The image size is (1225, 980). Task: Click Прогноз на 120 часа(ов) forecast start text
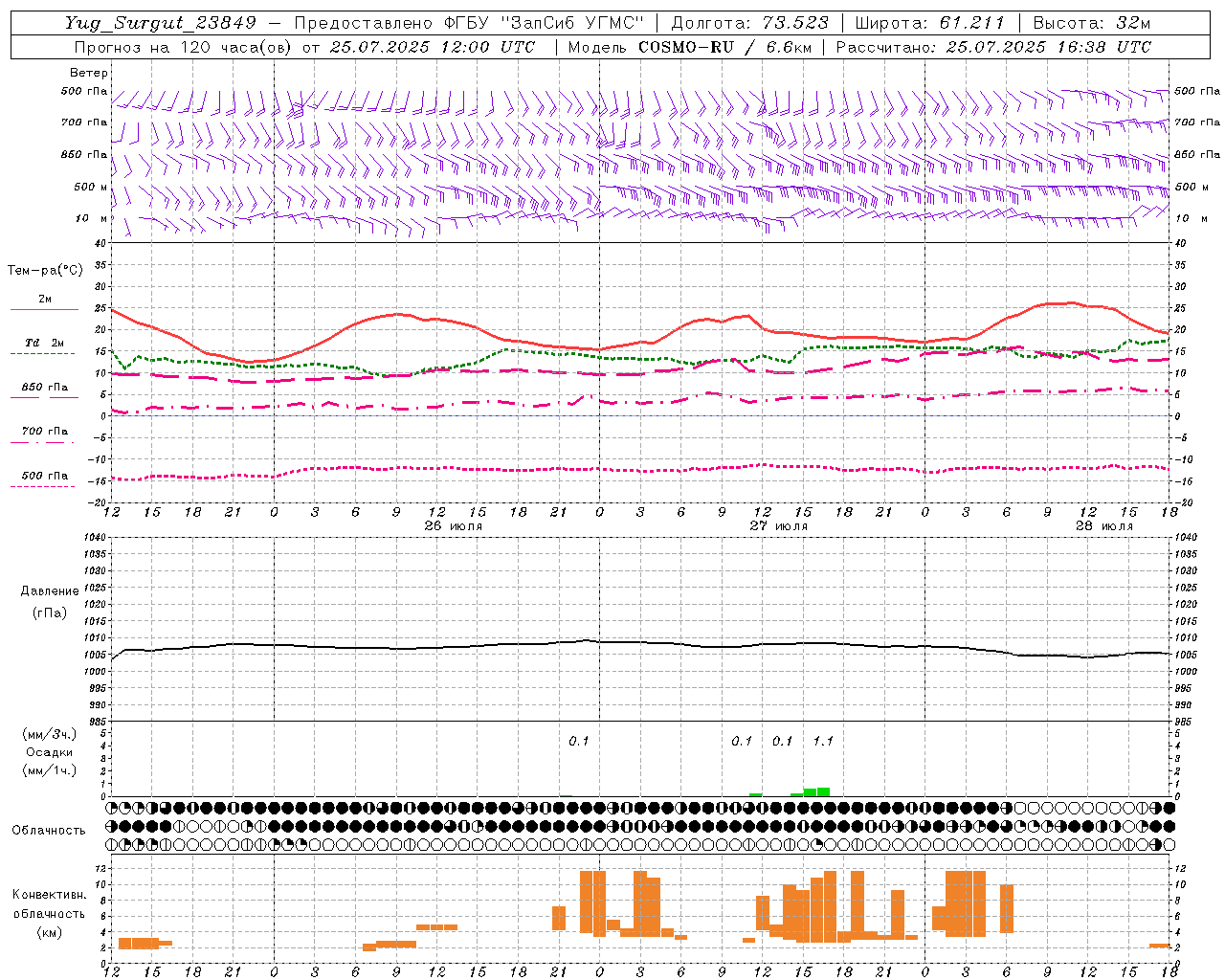[x=304, y=47]
